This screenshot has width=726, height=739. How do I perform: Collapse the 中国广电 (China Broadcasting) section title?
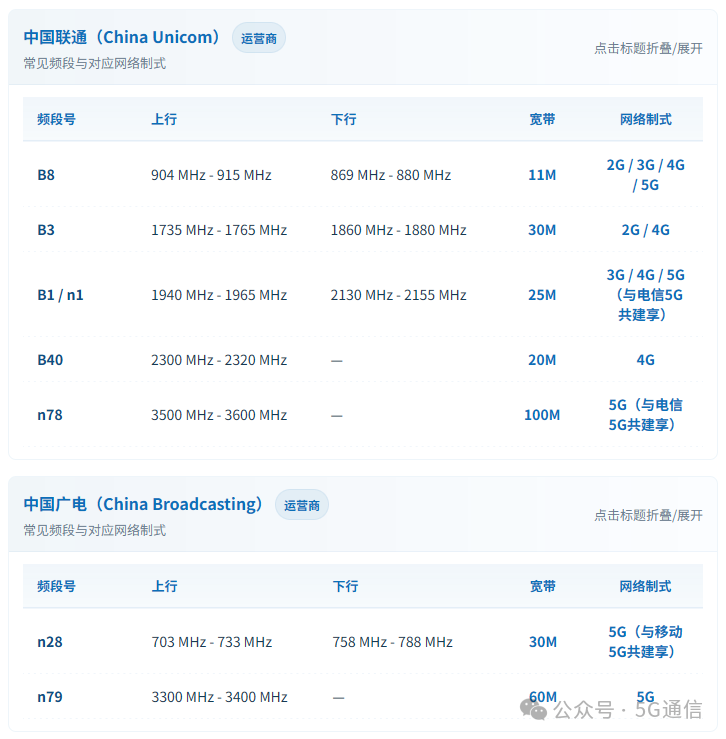143,504
